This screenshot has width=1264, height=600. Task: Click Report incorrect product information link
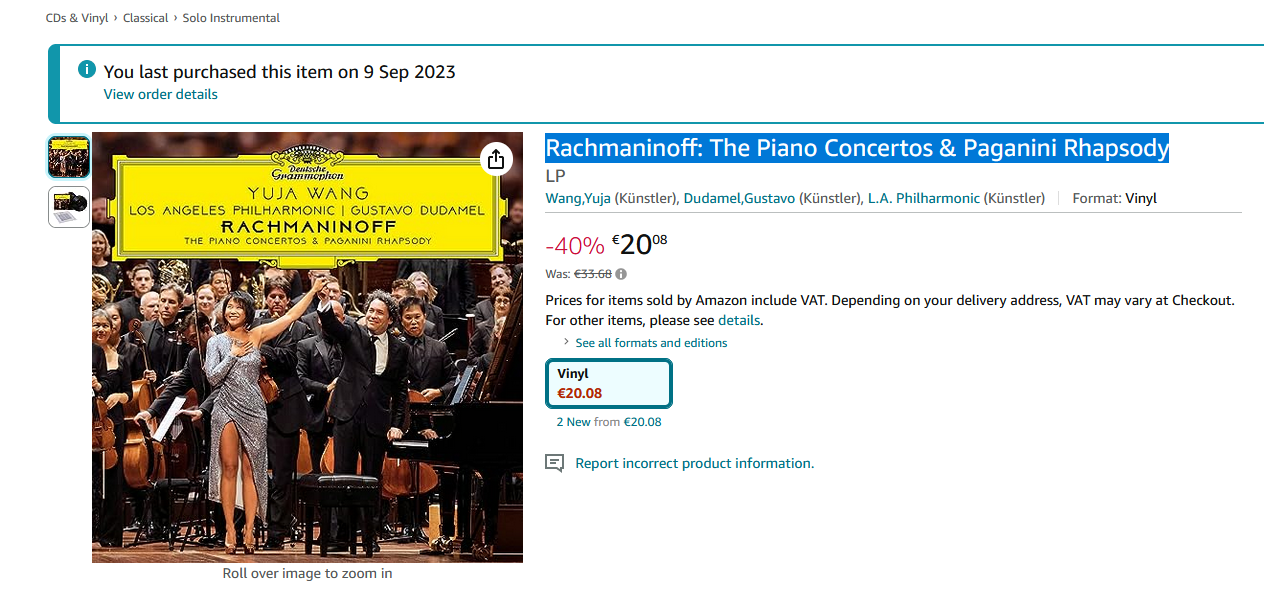click(695, 463)
